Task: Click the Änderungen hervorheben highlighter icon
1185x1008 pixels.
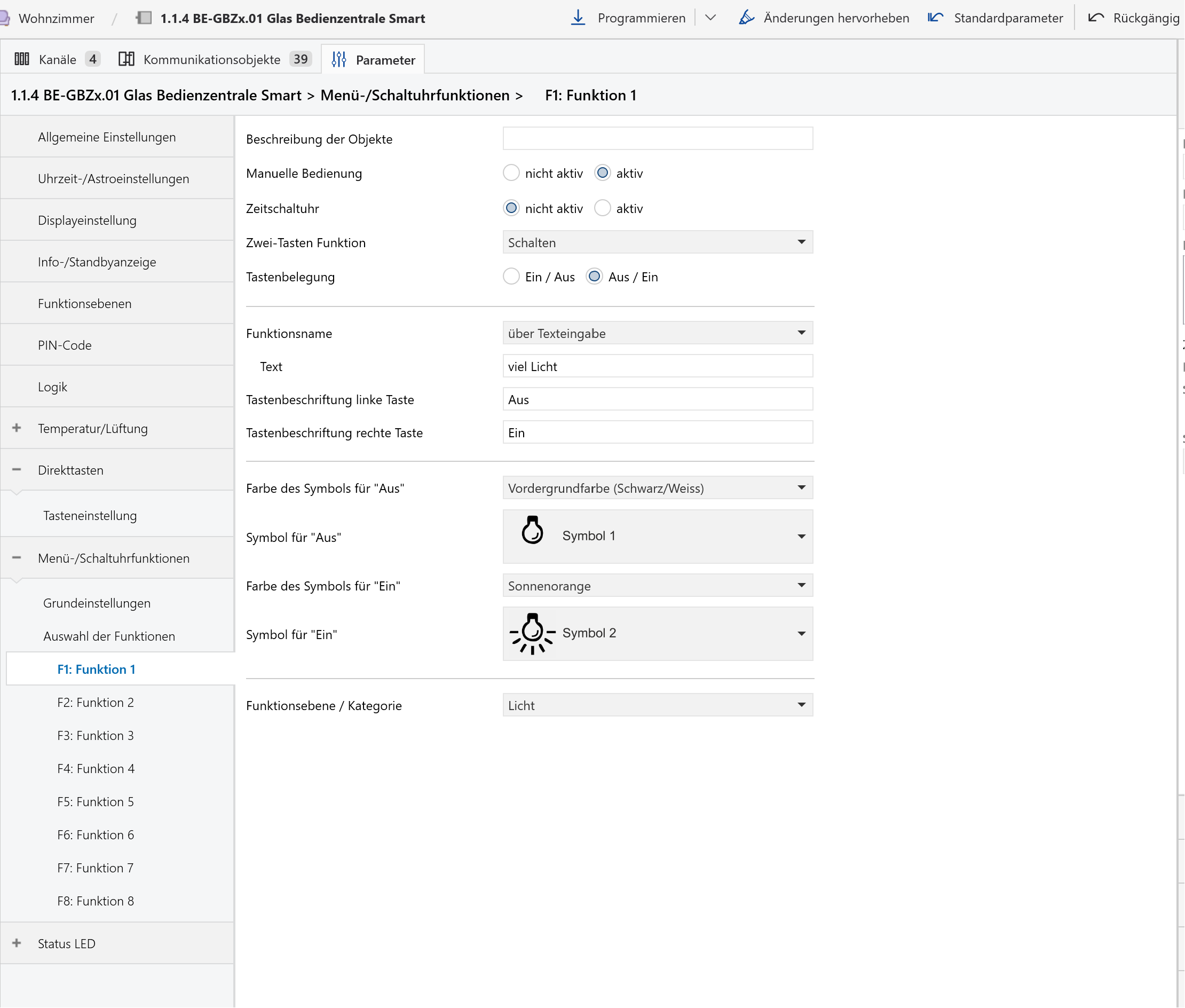Action: [x=746, y=18]
